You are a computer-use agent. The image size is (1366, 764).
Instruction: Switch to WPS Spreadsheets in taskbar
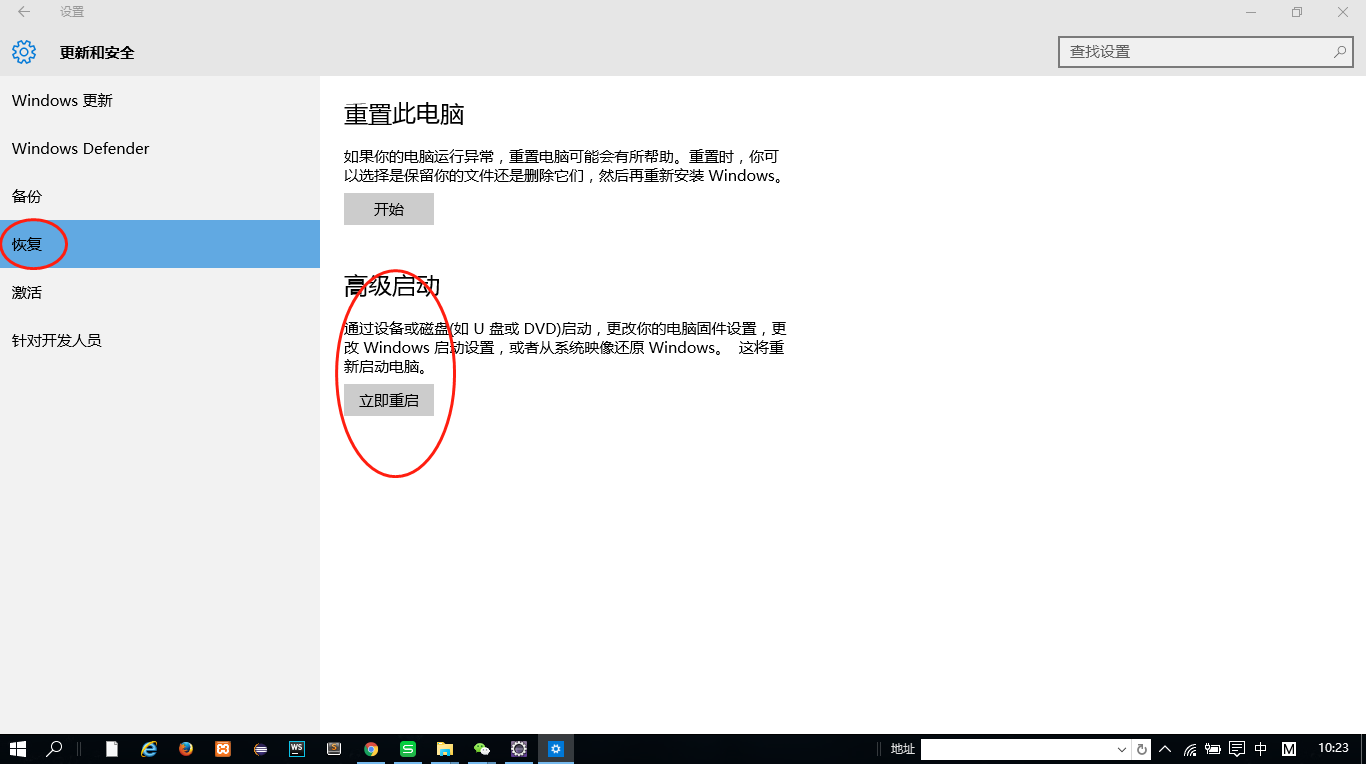coord(408,748)
